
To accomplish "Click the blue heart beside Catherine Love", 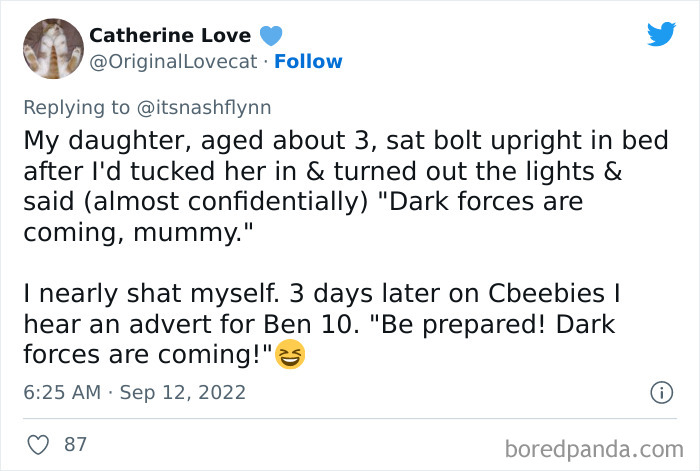I will click(x=271, y=35).
